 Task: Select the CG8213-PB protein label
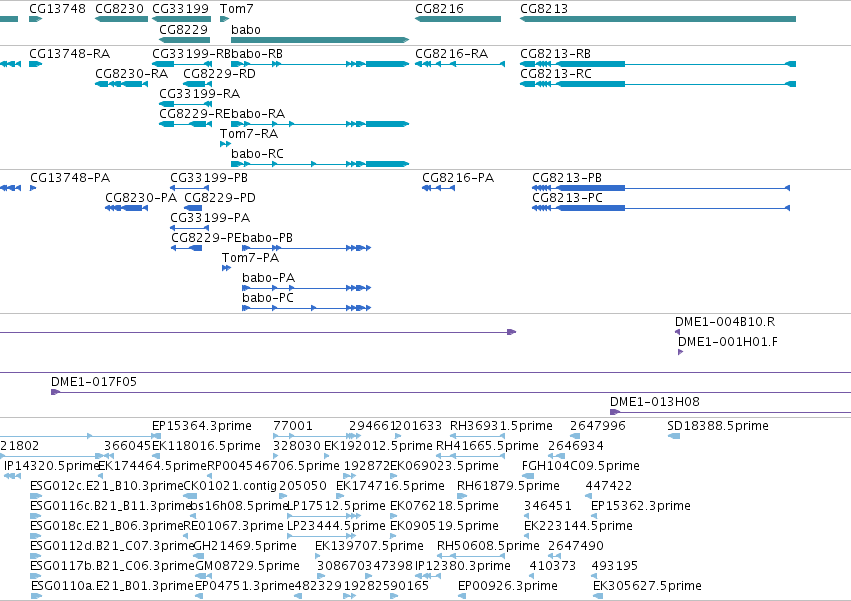(567, 178)
